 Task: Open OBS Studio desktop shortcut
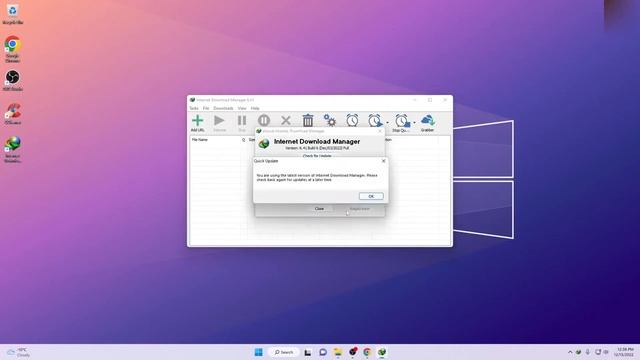[13, 80]
